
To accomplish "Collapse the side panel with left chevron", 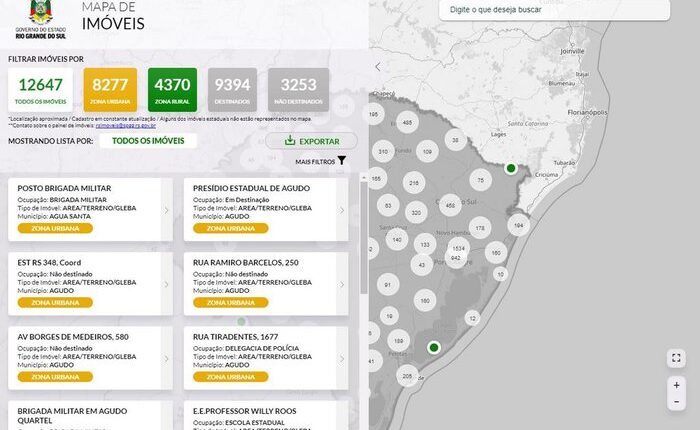I will click(x=378, y=67).
